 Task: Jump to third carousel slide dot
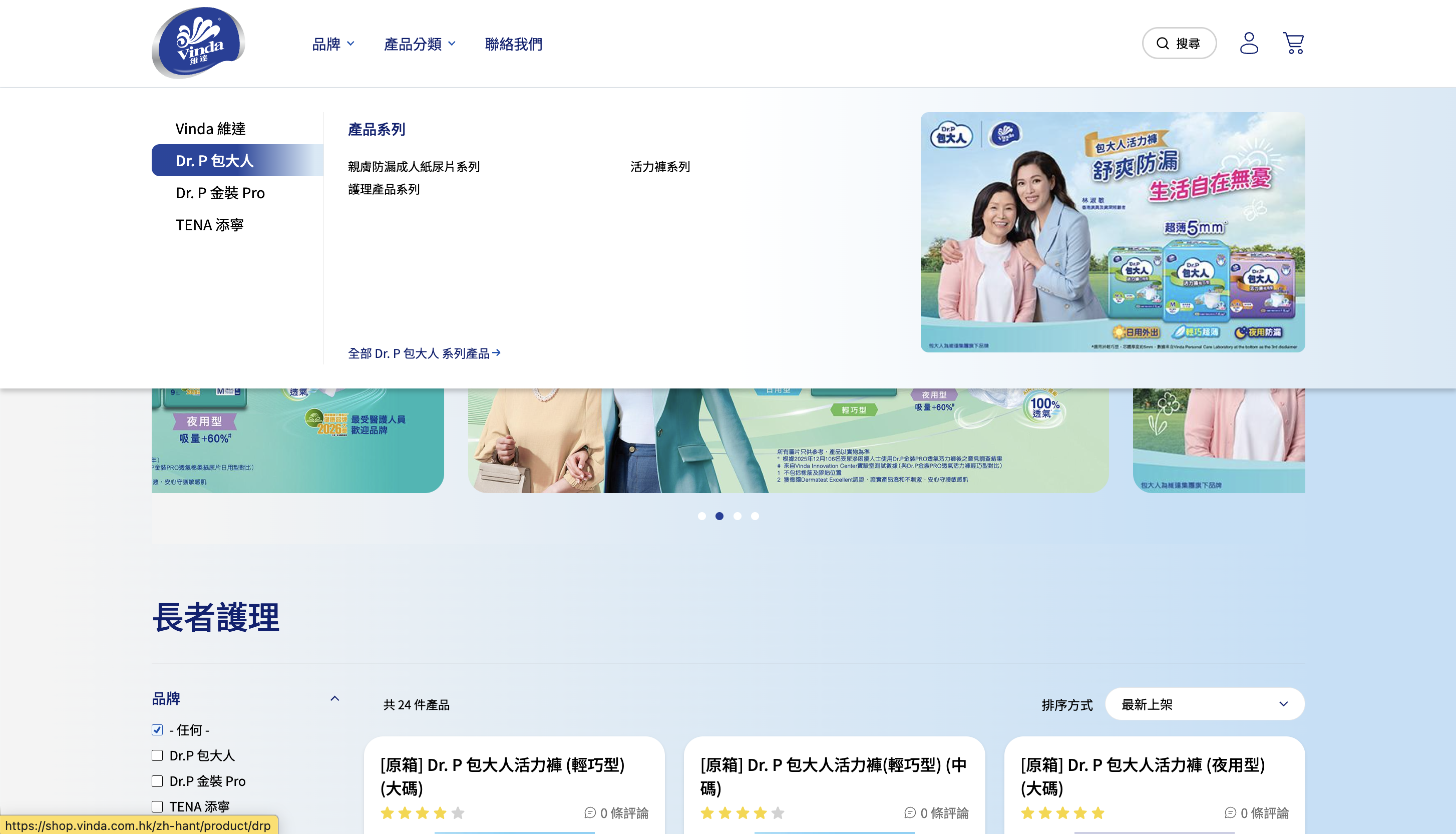737,516
